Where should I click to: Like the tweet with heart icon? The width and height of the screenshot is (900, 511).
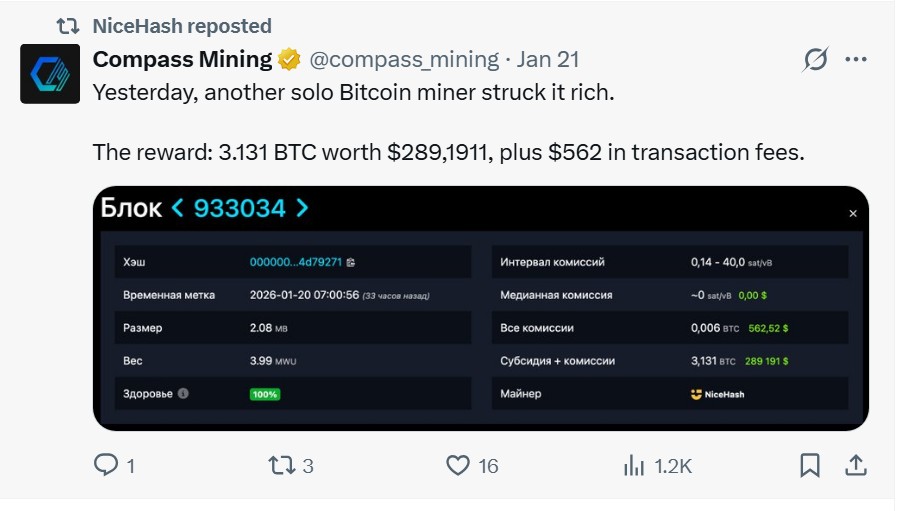458,465
